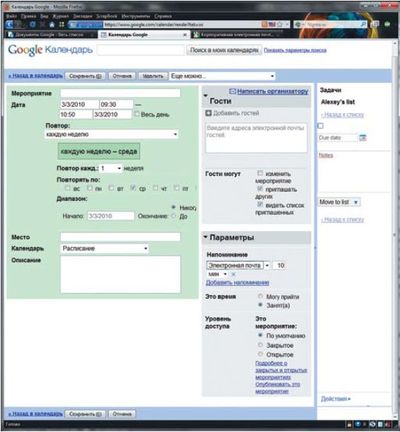The height and width of the screenshot is (432, 400).
Task: Open the Журнал menu
Action: (60, 16)
